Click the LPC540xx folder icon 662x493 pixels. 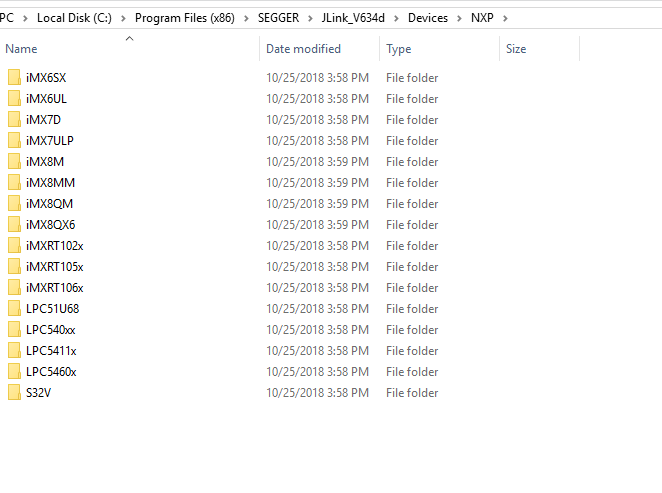click(x=14, y=330)
